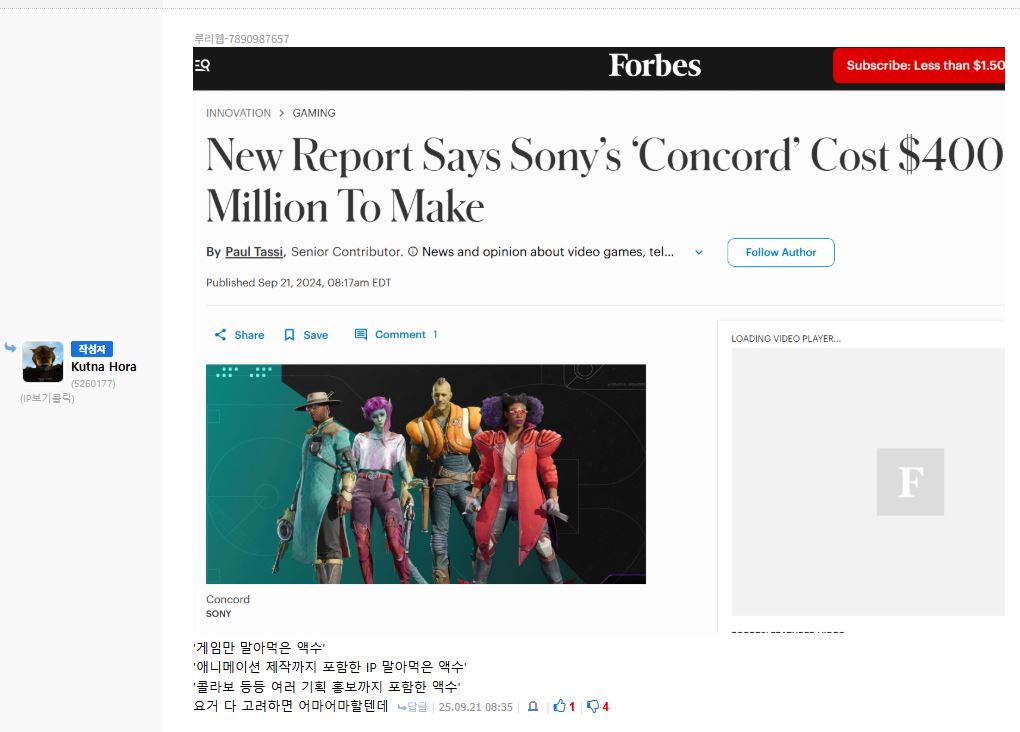Click the 답글 reply link
Viewport: 1020px width, 732px height.
coord(412,707)
